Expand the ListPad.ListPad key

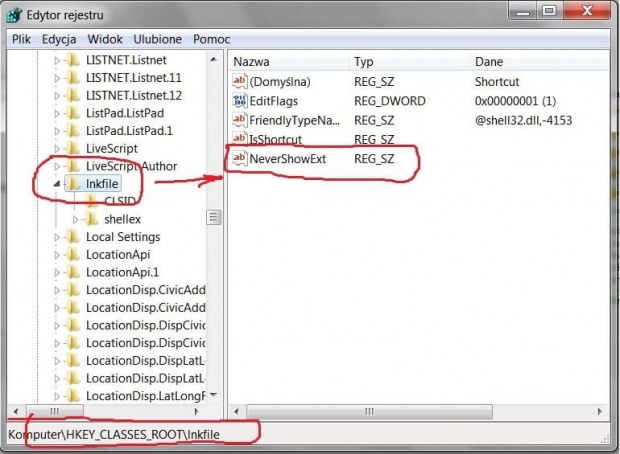[x=57, y=114]
